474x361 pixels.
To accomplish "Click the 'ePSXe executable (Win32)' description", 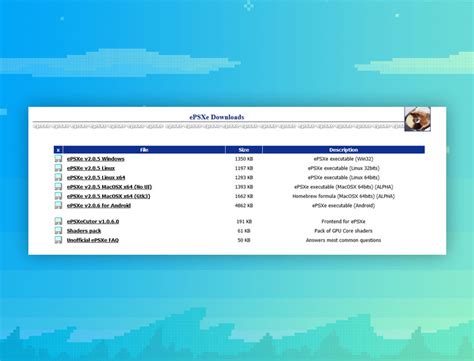I will (x=343, y=159).
